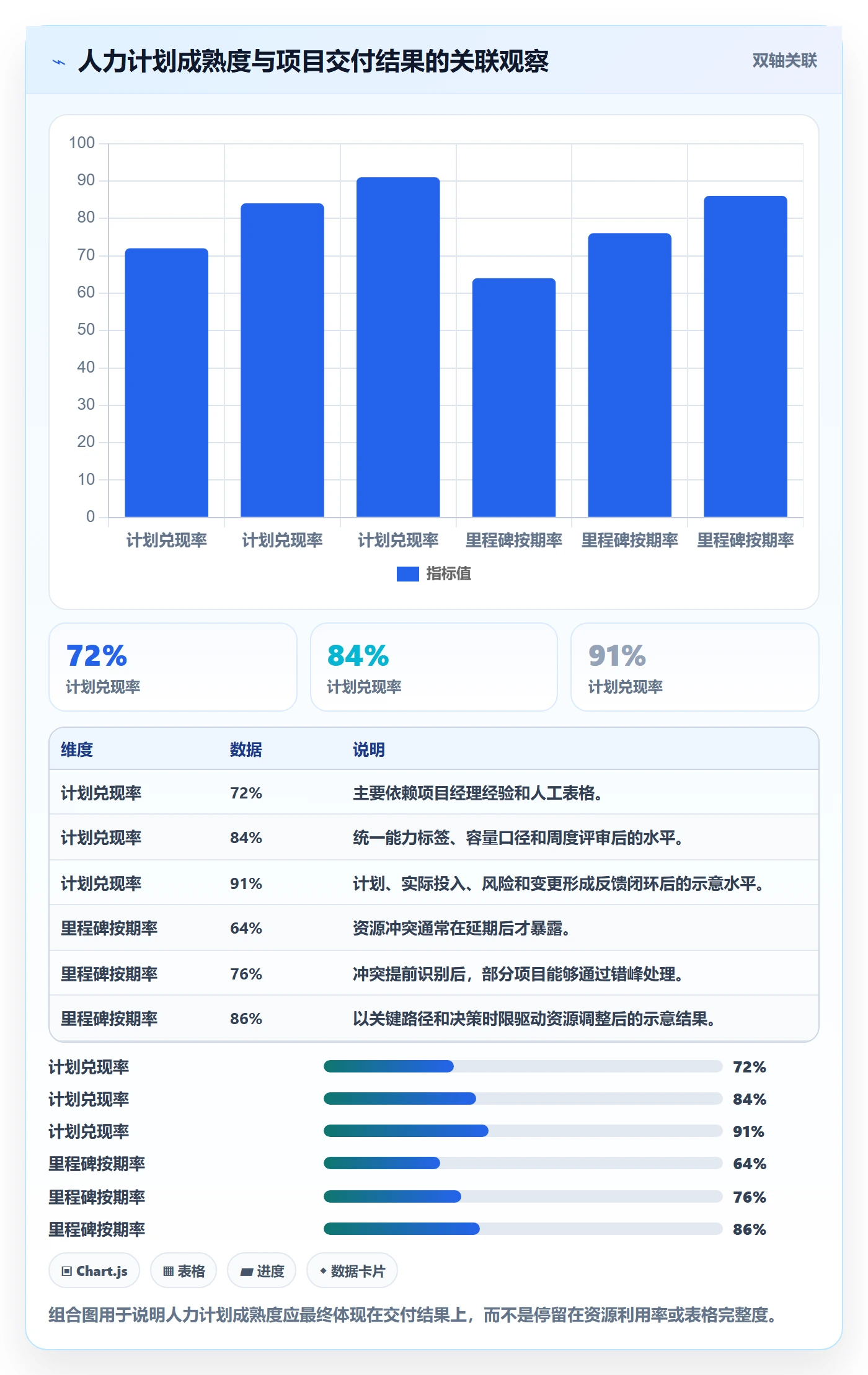Viewport: 868px width, 1375px height.
Task: Click the 表格 tag label
Action: (191, 1271)
